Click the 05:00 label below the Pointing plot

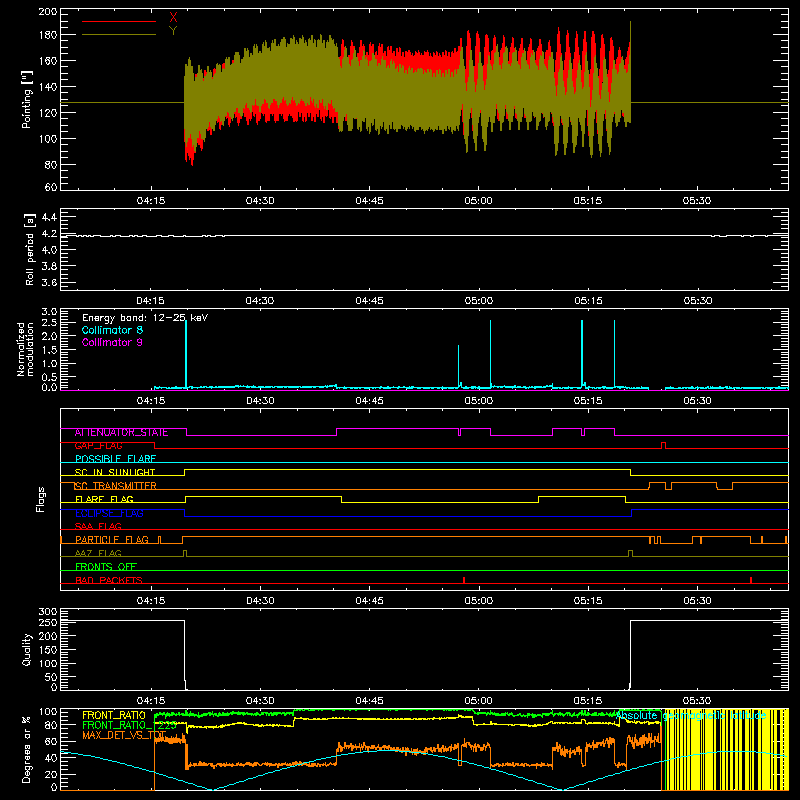coord(479,201)
